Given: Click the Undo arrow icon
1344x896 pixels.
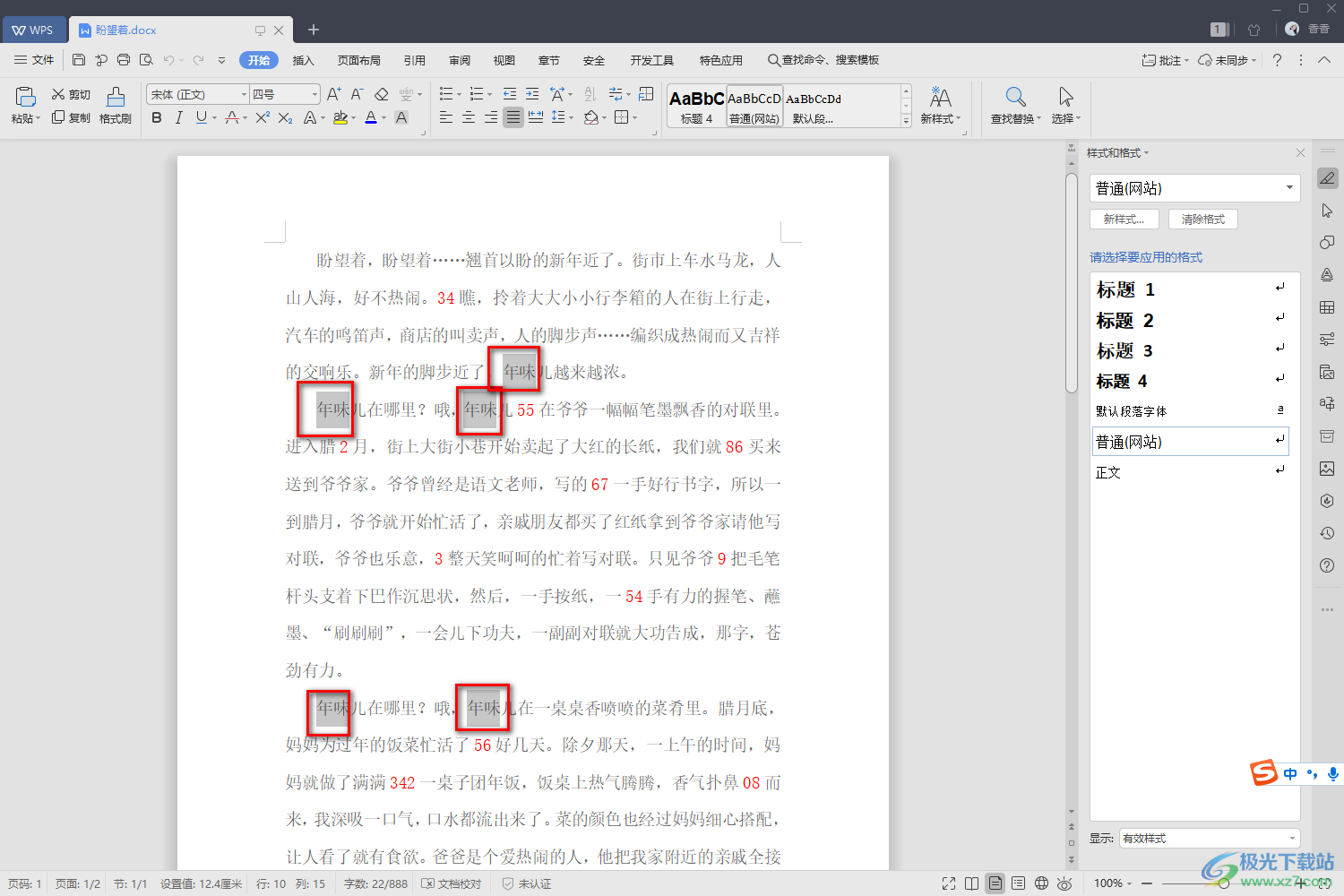Looking at the screenshot, I should (168, 60).
